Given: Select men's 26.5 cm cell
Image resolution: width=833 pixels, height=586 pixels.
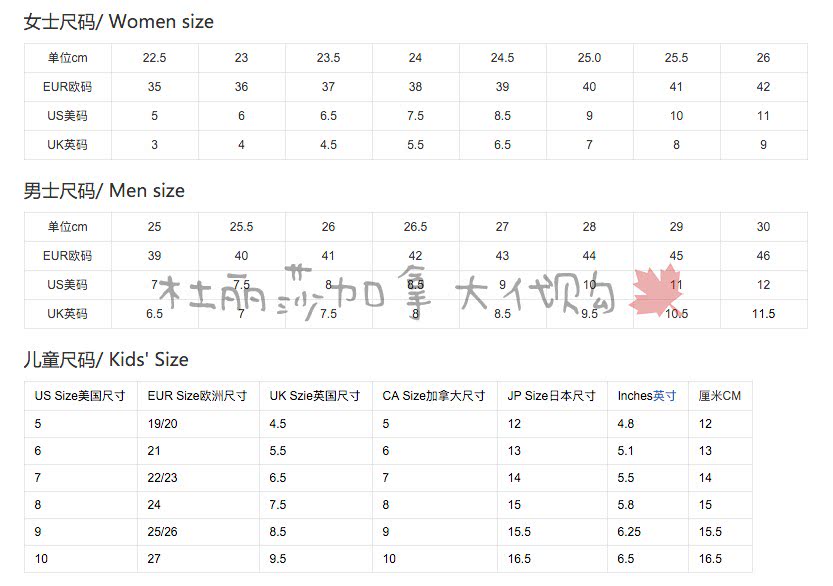Looking at the screenshot, I should coord(415,227).
